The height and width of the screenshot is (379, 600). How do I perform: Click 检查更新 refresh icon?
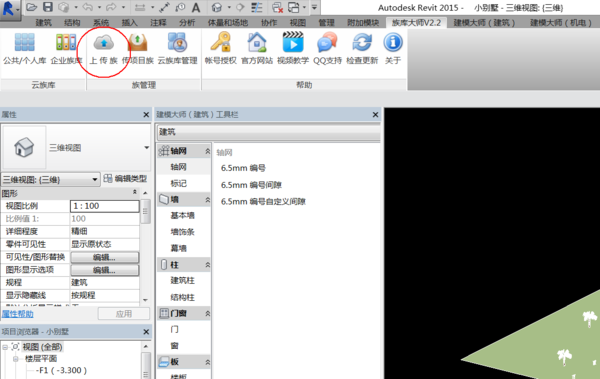pos(362,42)
